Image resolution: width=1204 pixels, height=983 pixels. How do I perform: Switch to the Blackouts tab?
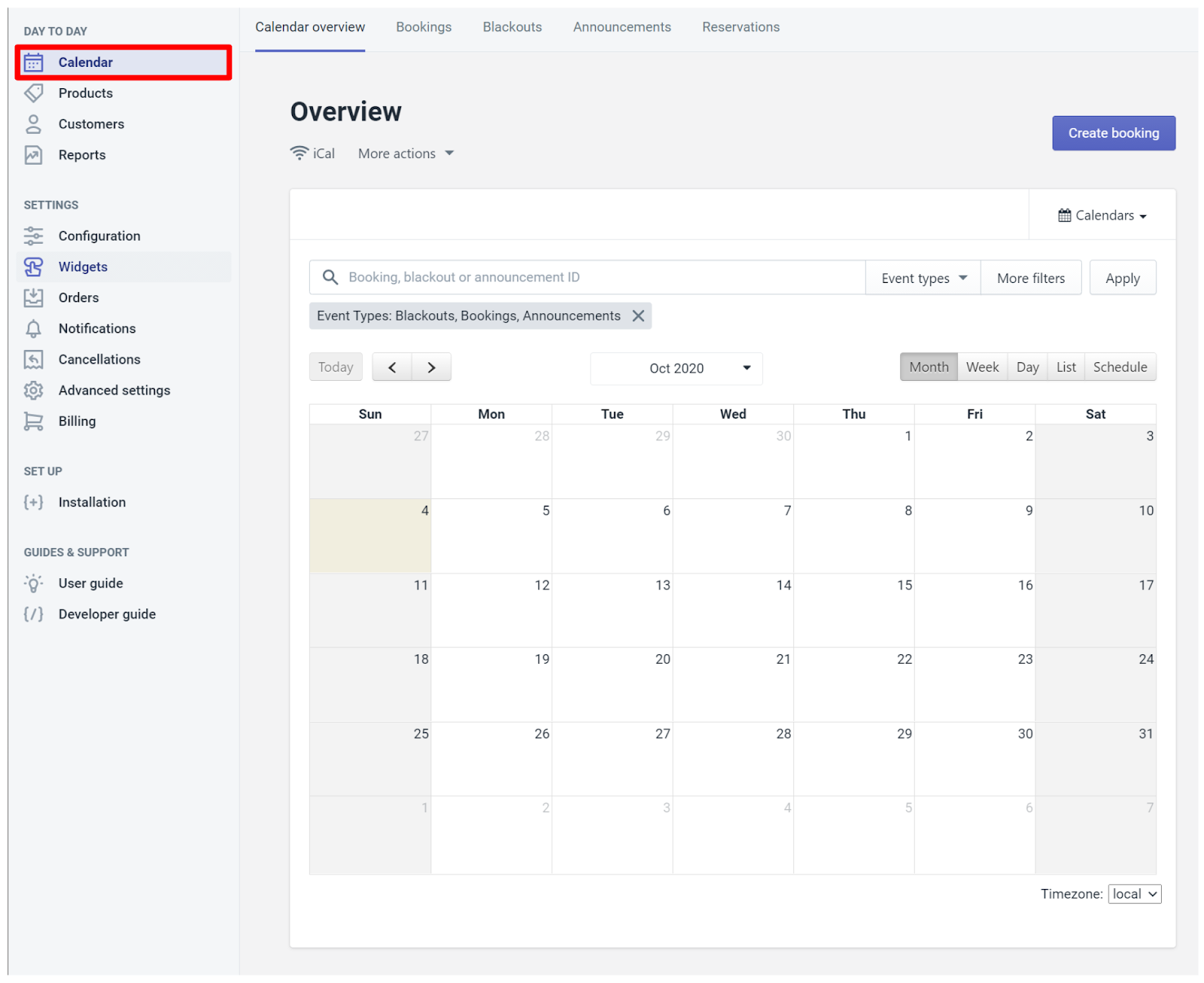512,27
